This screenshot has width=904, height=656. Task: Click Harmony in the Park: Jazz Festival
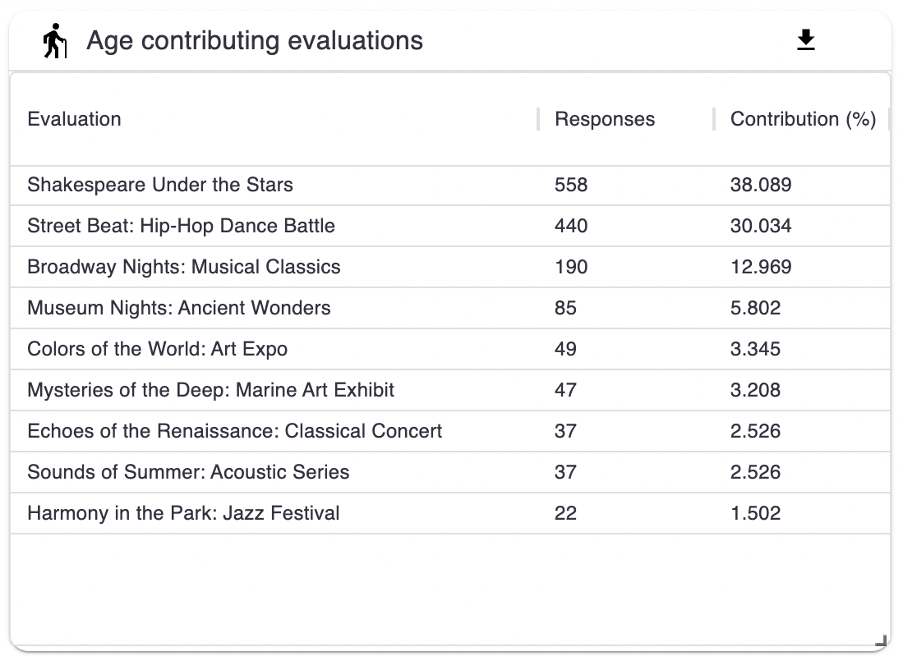click(183, 513)
